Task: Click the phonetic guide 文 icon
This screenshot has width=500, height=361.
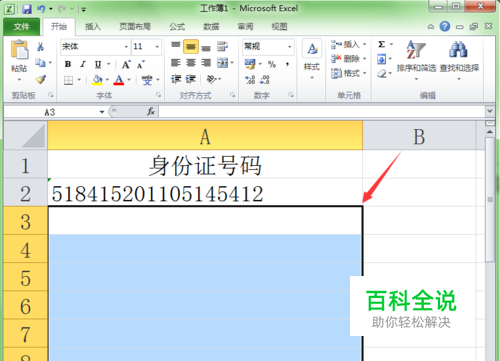Action: click(x=147, y=80)
